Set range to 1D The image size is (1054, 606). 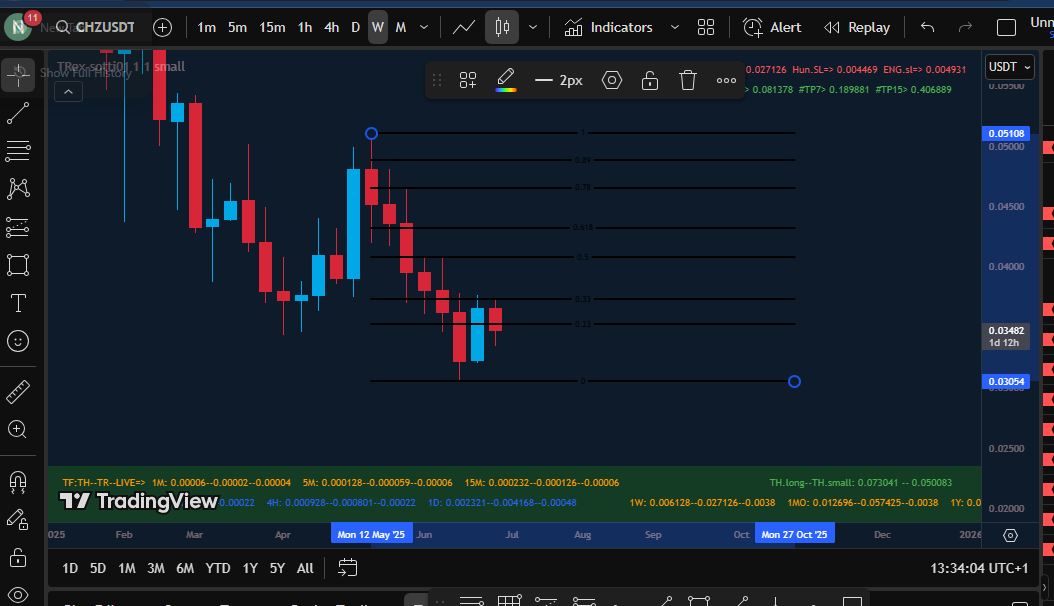click(70, 568)
